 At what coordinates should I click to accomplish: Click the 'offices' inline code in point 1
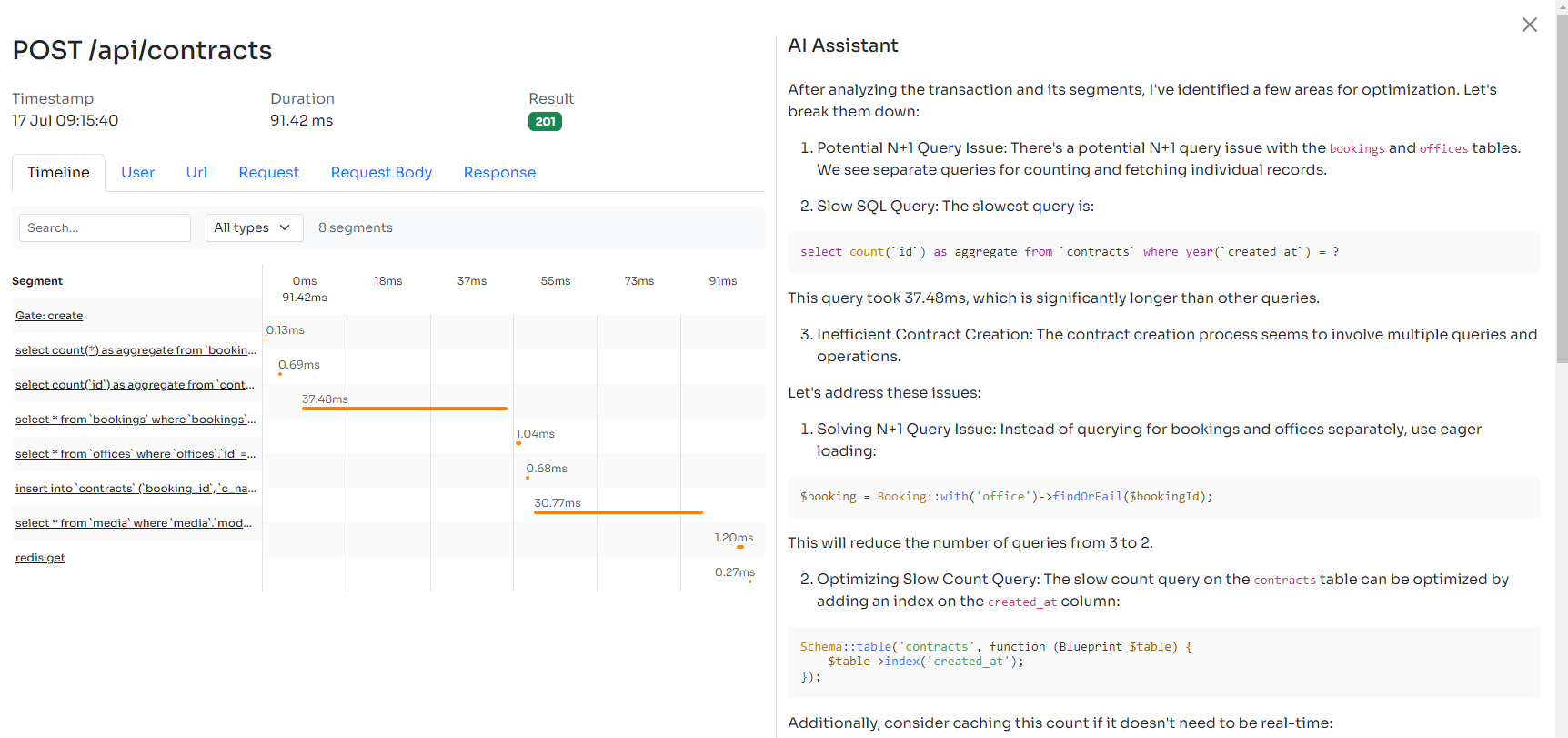pyautogui.click(x=1443, y=148)
